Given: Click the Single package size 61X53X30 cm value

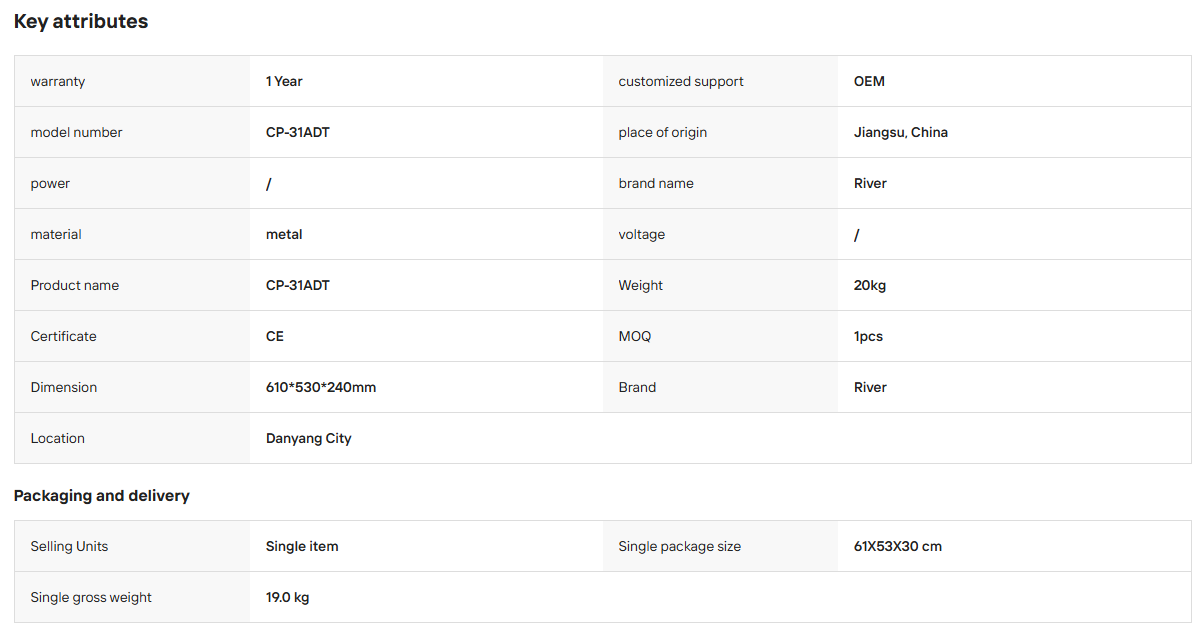Looking at the screenshot, I should click(898, 546).
